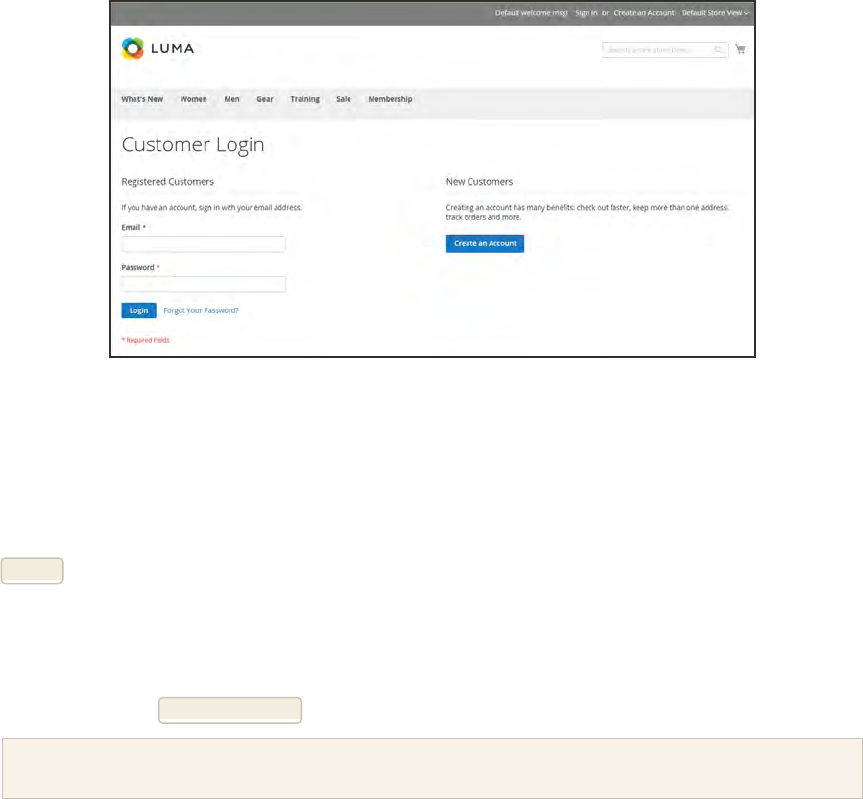Open the What's New menu

[x=142, y=99]
